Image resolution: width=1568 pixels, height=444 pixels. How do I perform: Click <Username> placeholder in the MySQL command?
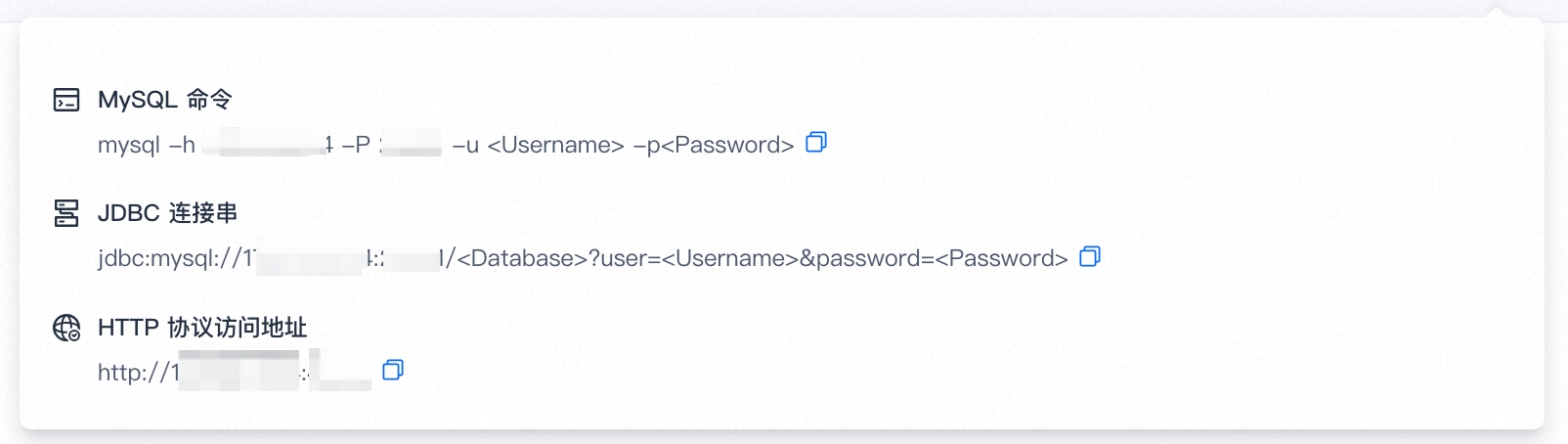(555, 146)
